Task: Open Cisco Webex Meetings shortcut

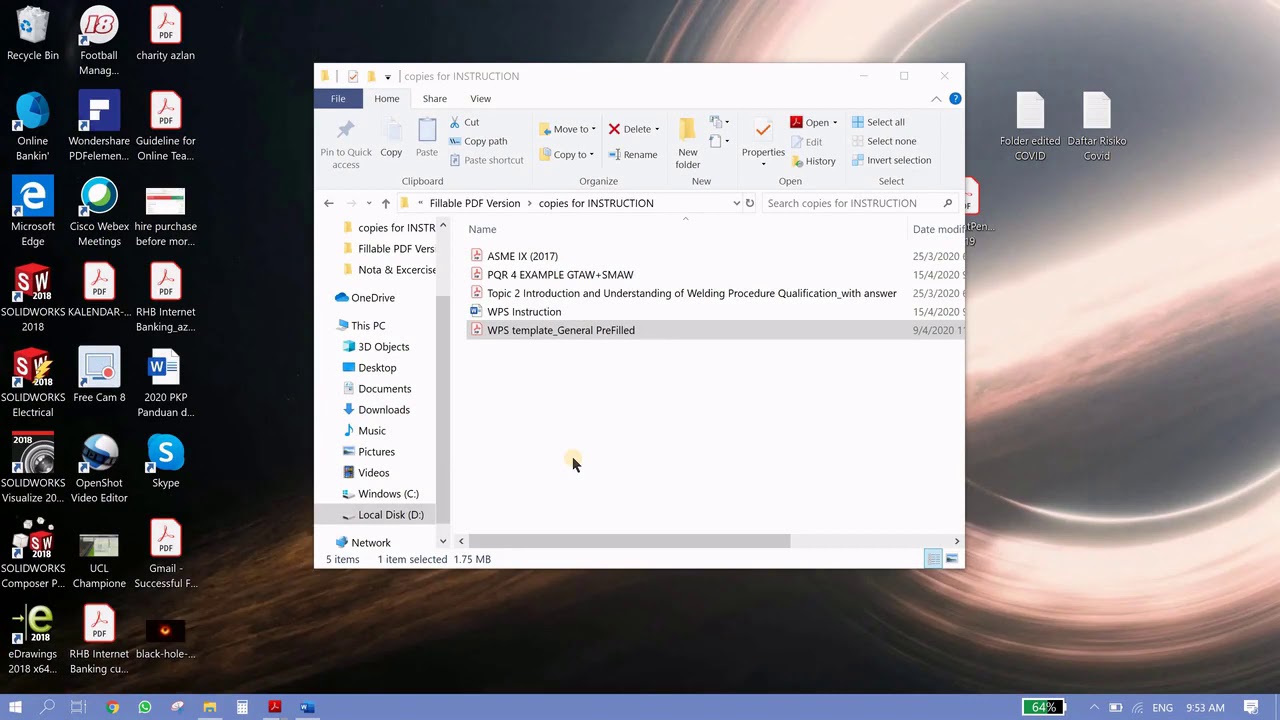Action: [x=99, y=212]
